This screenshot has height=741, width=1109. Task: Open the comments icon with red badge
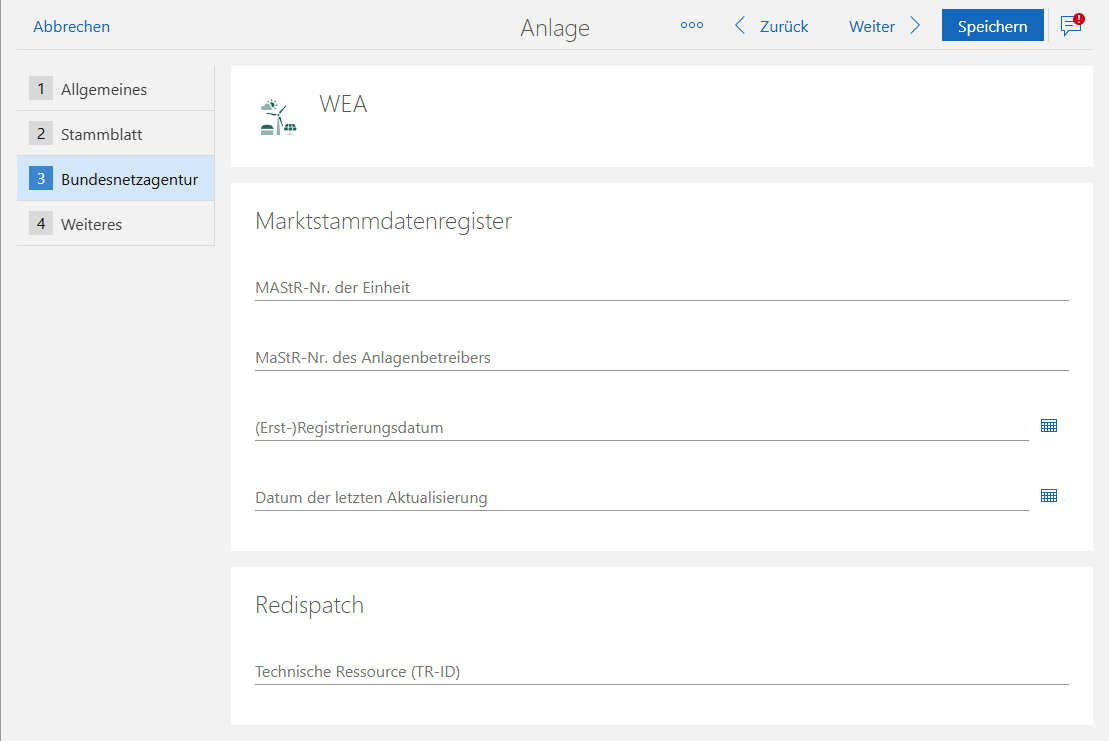[x=1069, y=25]
